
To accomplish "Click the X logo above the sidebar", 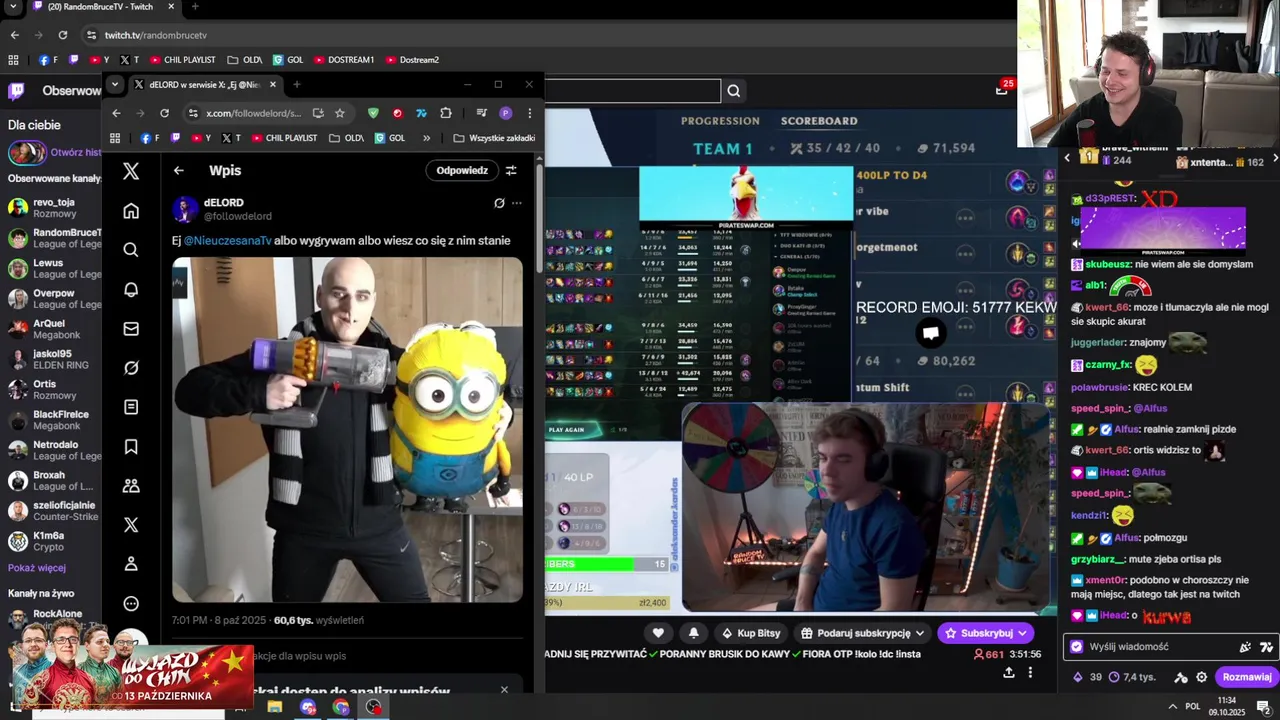I will click(131, 171).
